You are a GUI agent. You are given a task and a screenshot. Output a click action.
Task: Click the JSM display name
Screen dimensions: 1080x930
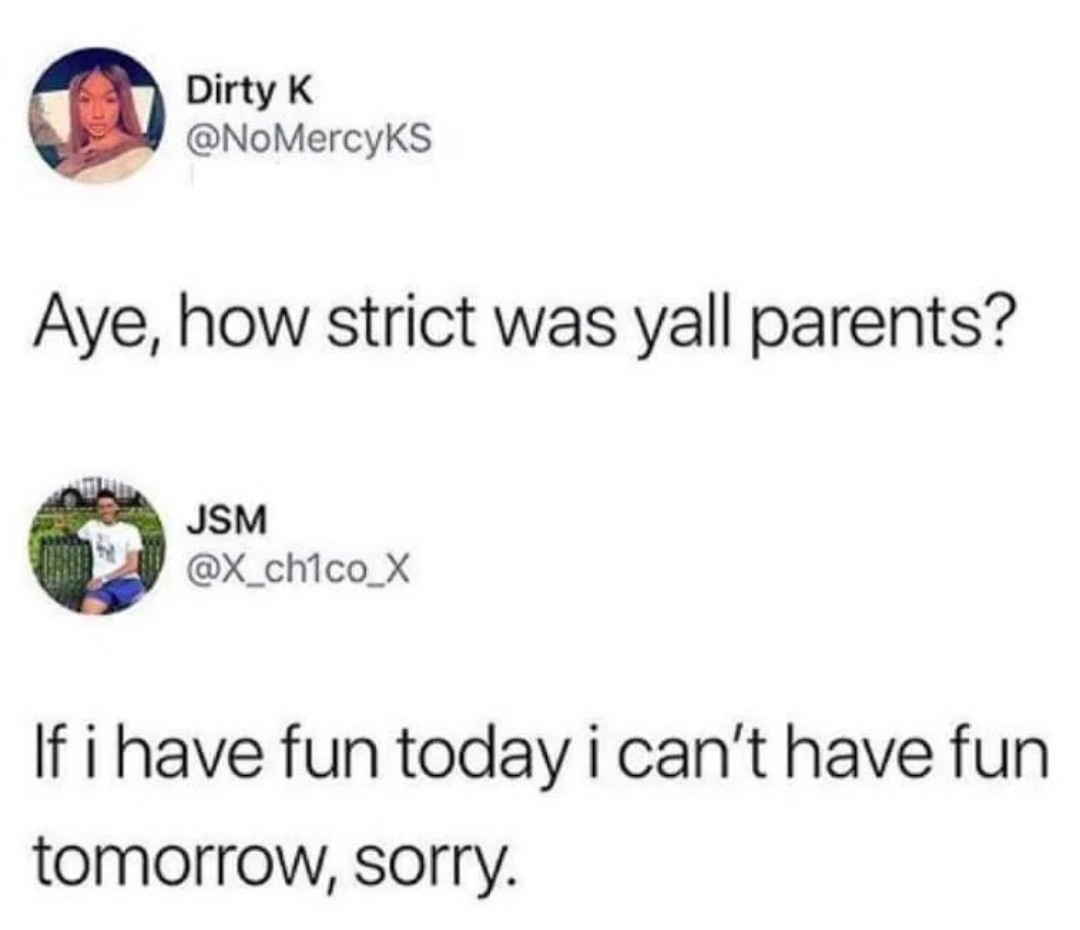click(227, 520)
